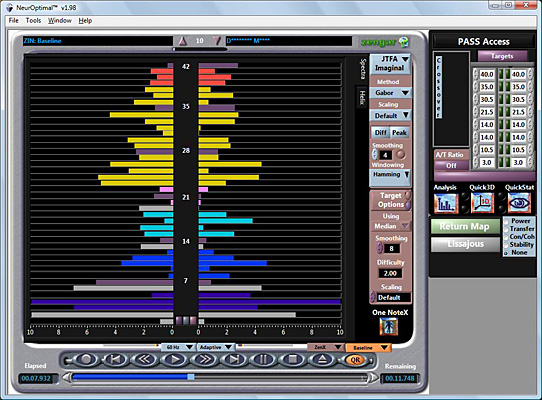Screen dimensions: 542x400
Task: Click the Target Options button
Action: point(391,200)
